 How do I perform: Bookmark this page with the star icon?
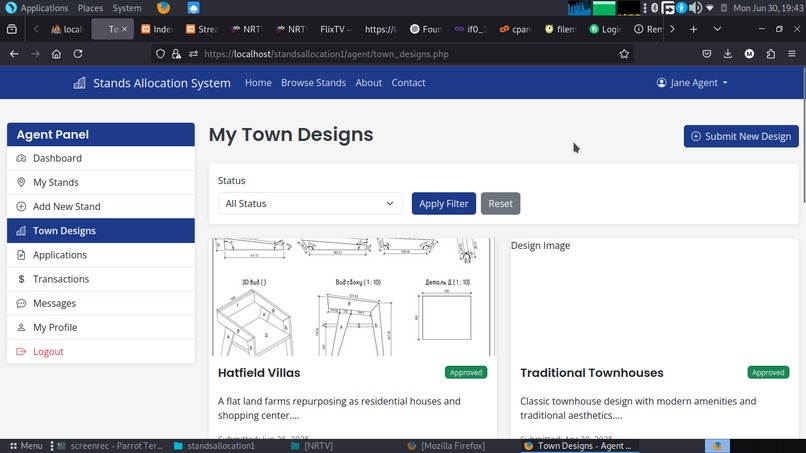[624, 54]
